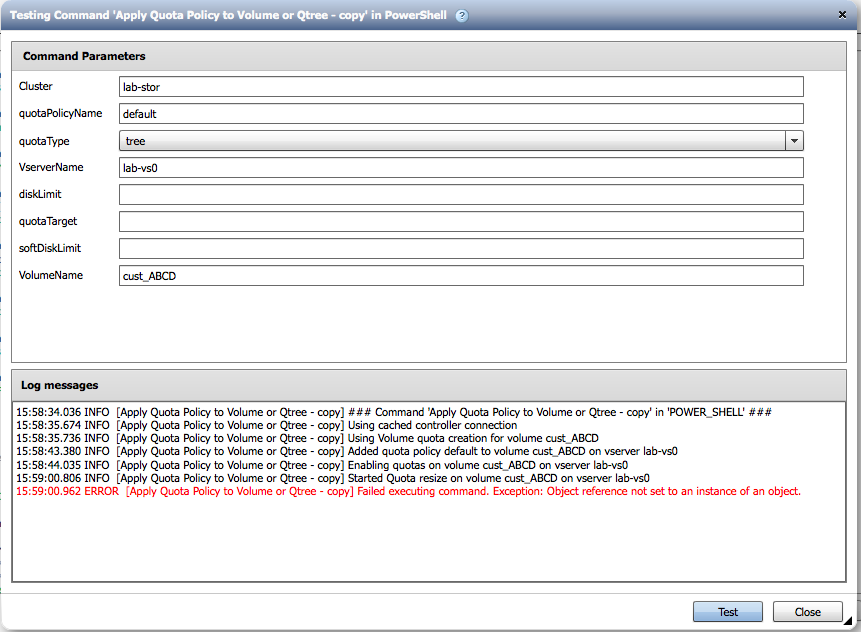Image resolution: width=861 pixels, height=632 pixels.
Task: Click the 'Enabling quotas on volume' log line
Action: 322,465
